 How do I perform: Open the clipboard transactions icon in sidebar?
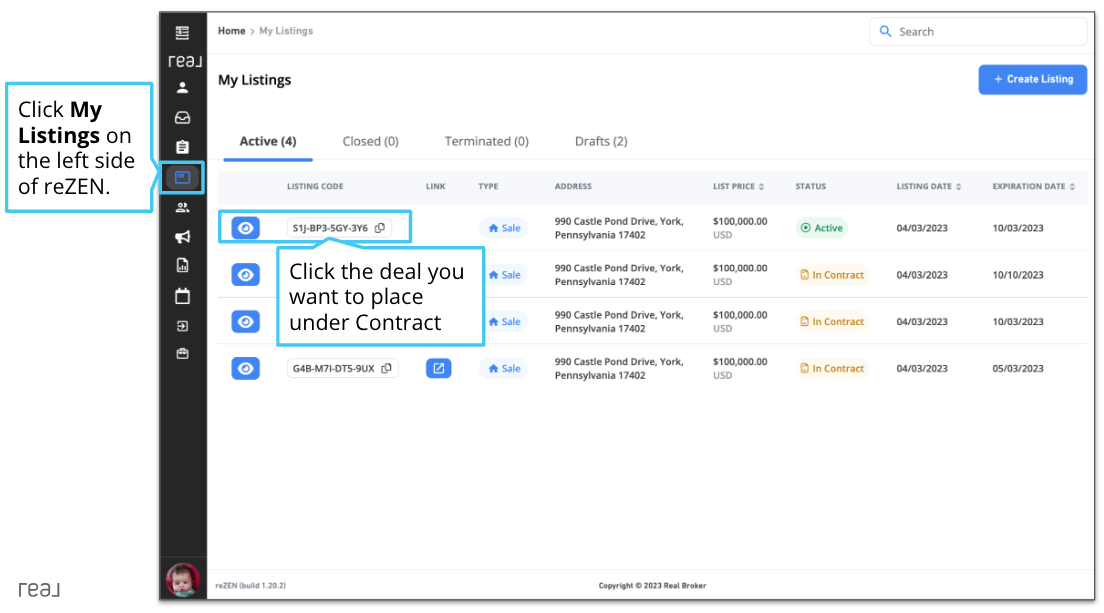182,146
